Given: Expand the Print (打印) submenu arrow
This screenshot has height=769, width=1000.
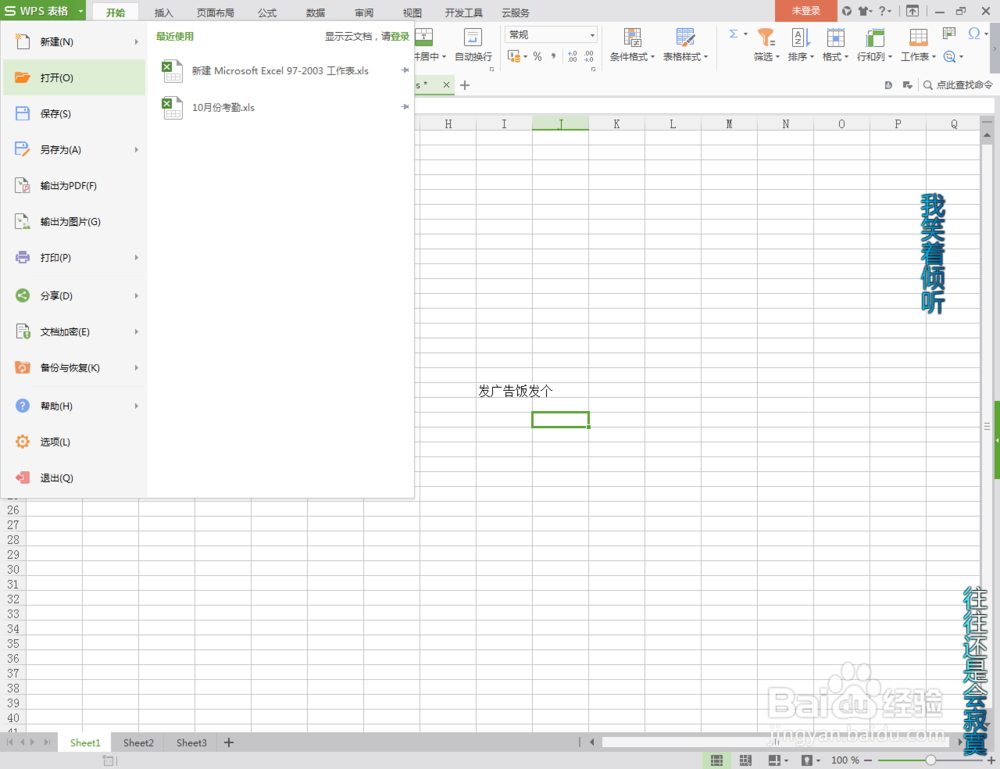Looking at the screenshot, I should coord(136,258).
